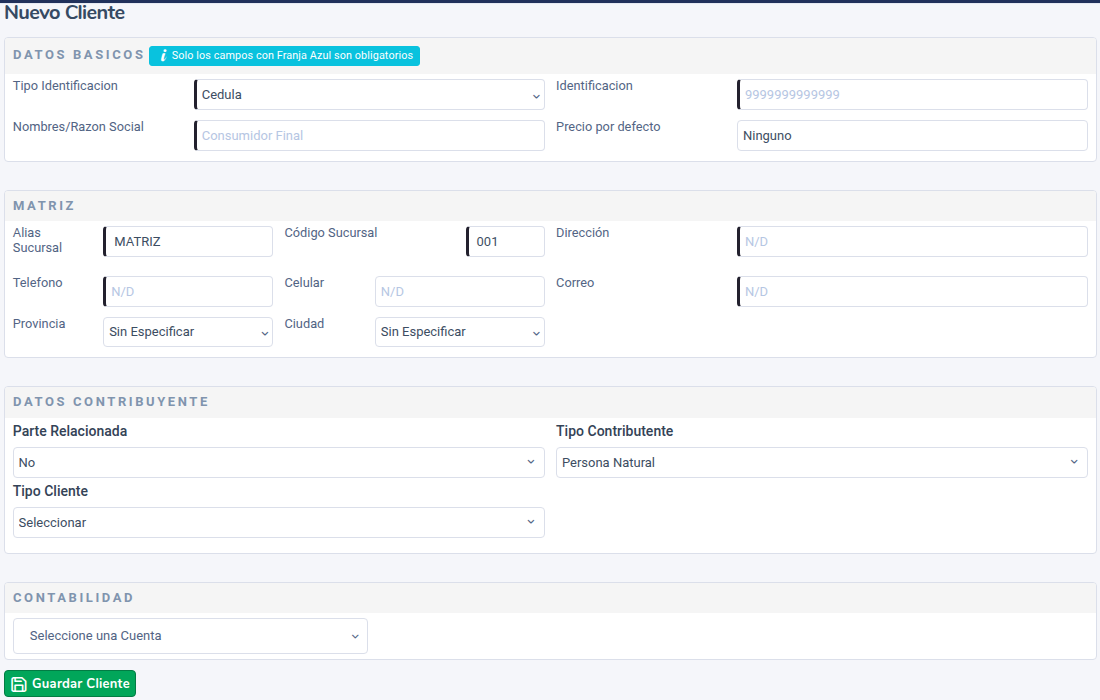This screenshot has width=1100, height=700.
Task: Click the Telefono label
Action: coord(37,283)
